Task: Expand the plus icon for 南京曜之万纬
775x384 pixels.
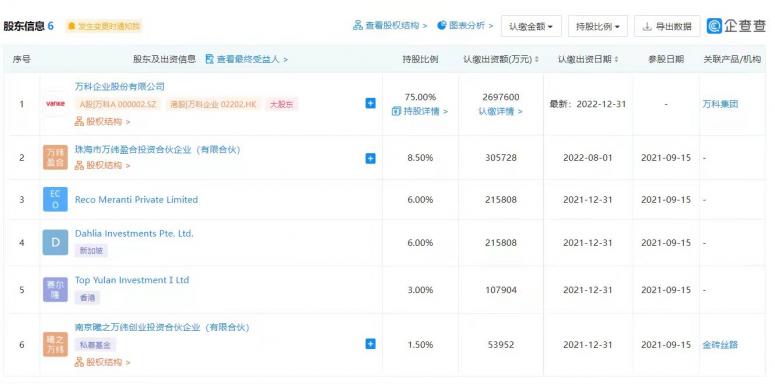Action: point(370,344)
